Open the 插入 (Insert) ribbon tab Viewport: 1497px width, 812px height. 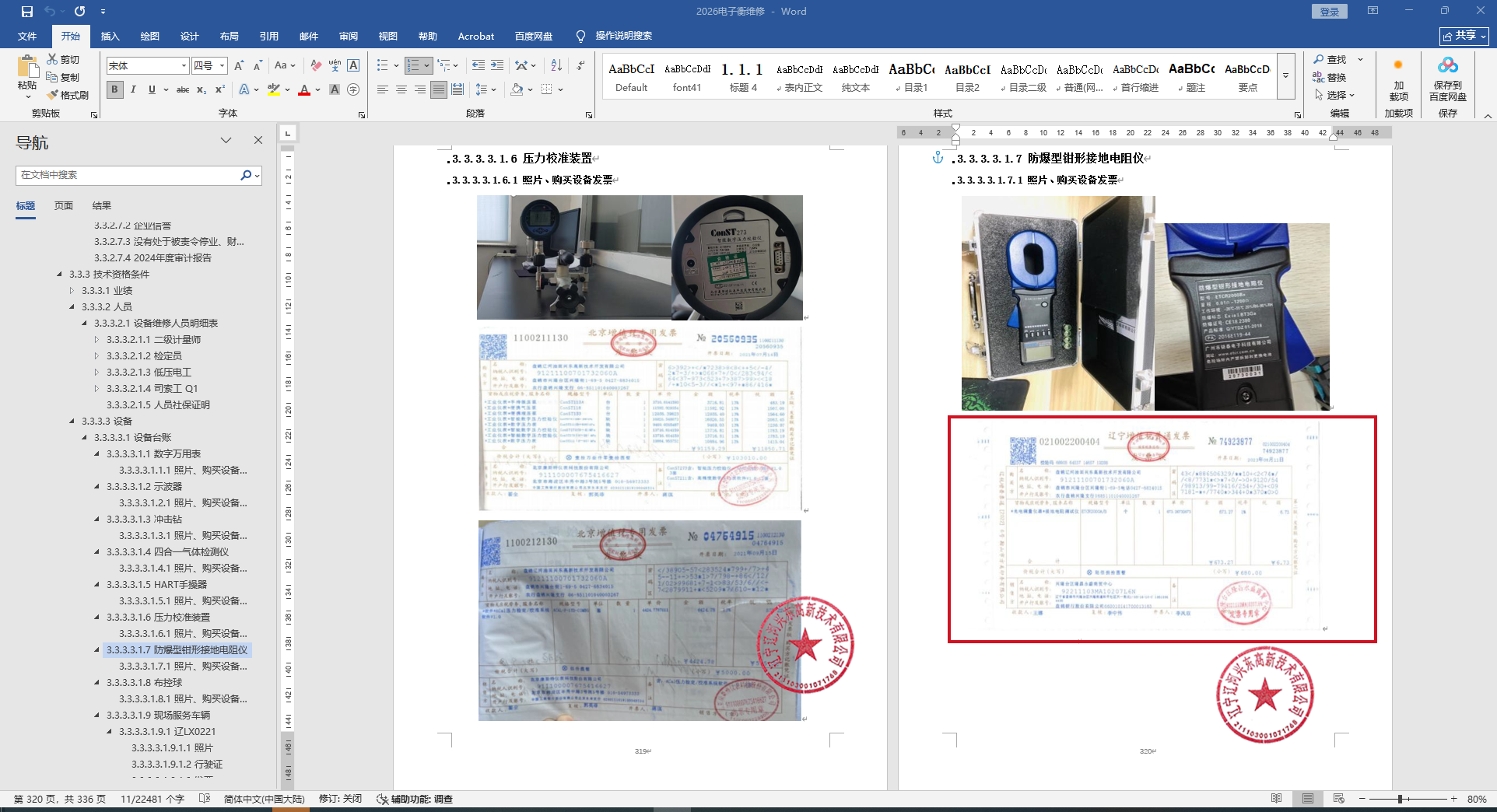(110, 36)
